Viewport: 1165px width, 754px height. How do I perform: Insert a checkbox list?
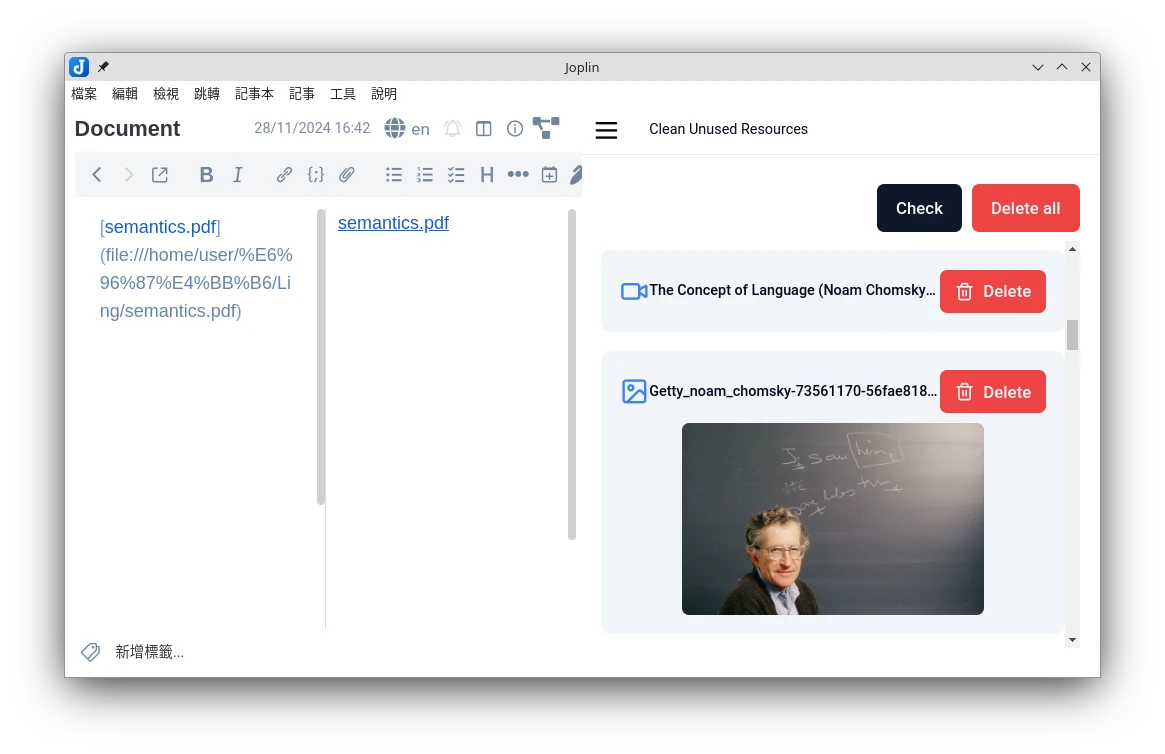[456, 175]
